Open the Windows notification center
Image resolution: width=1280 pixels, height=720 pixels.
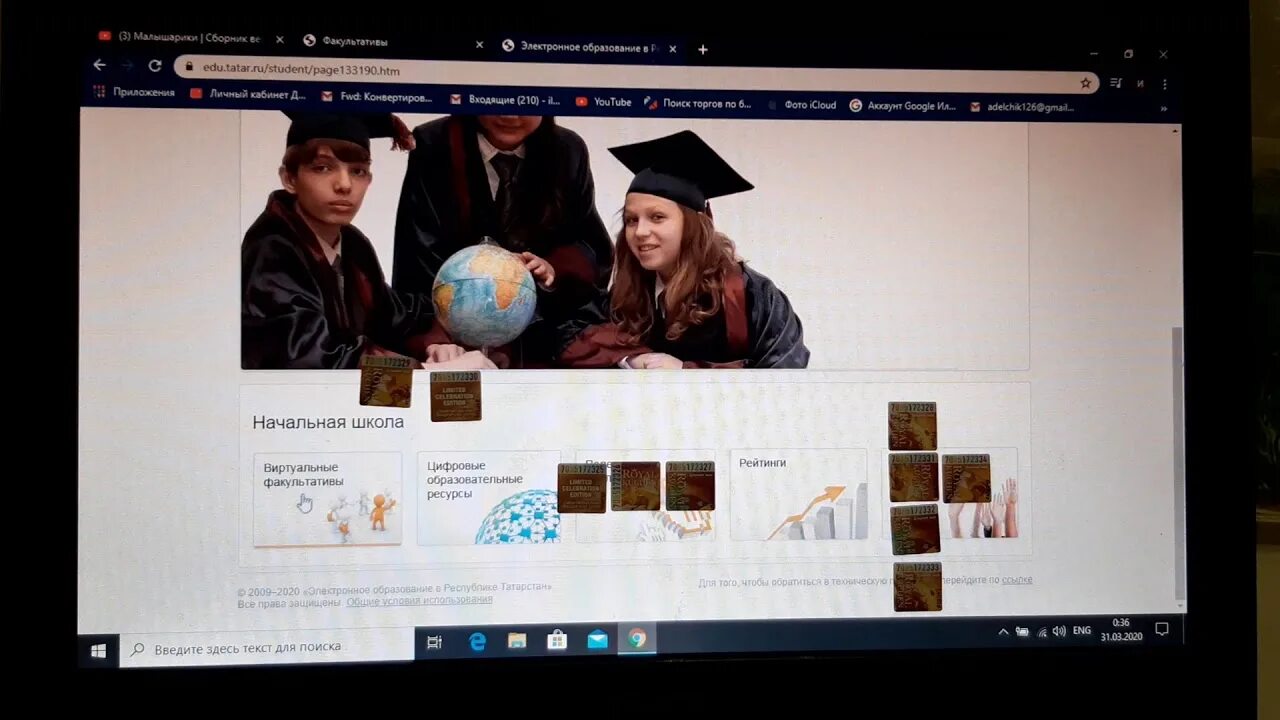pos(1162,629)
